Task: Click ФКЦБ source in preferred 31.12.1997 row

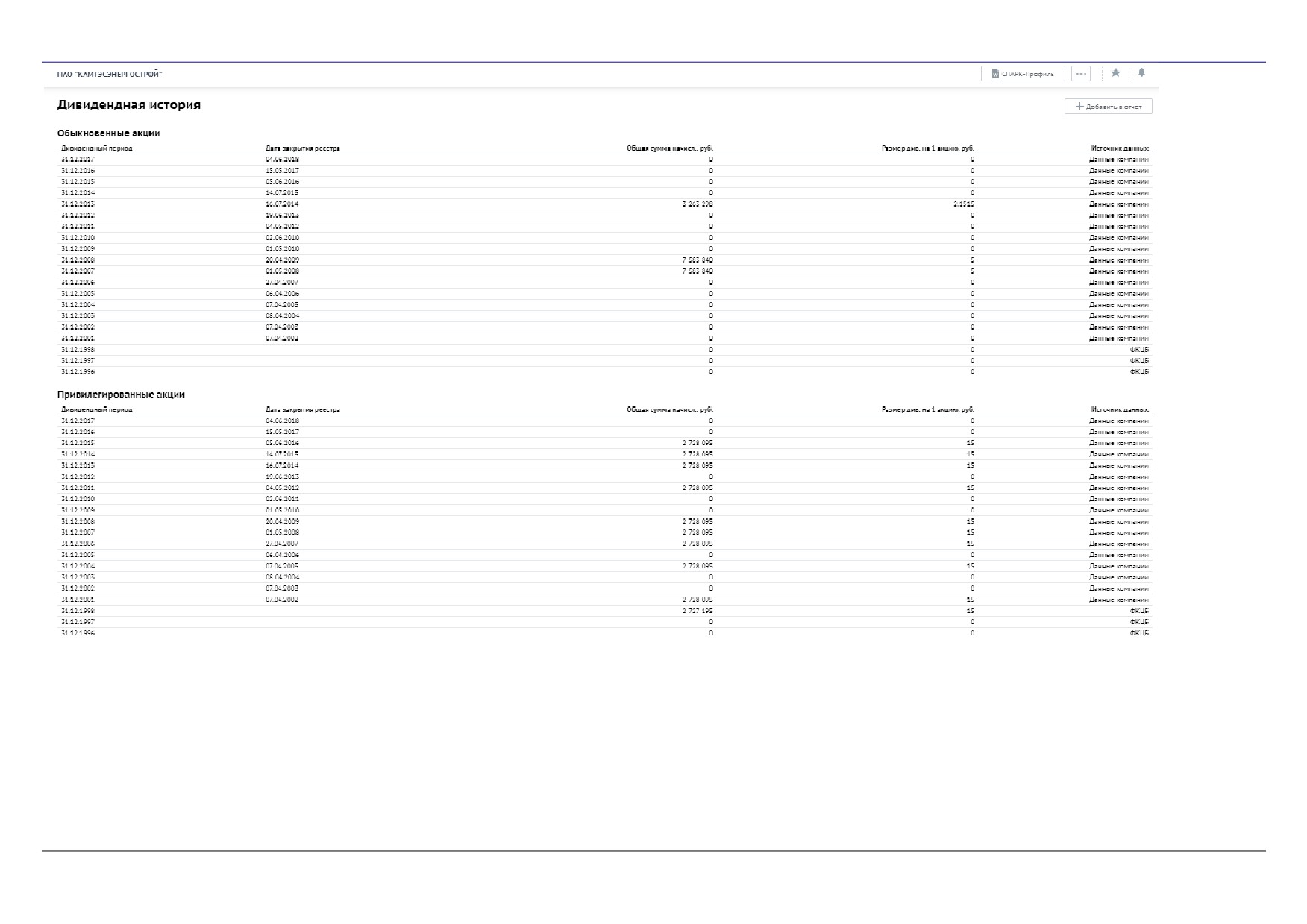Action: click(1139, 622)
